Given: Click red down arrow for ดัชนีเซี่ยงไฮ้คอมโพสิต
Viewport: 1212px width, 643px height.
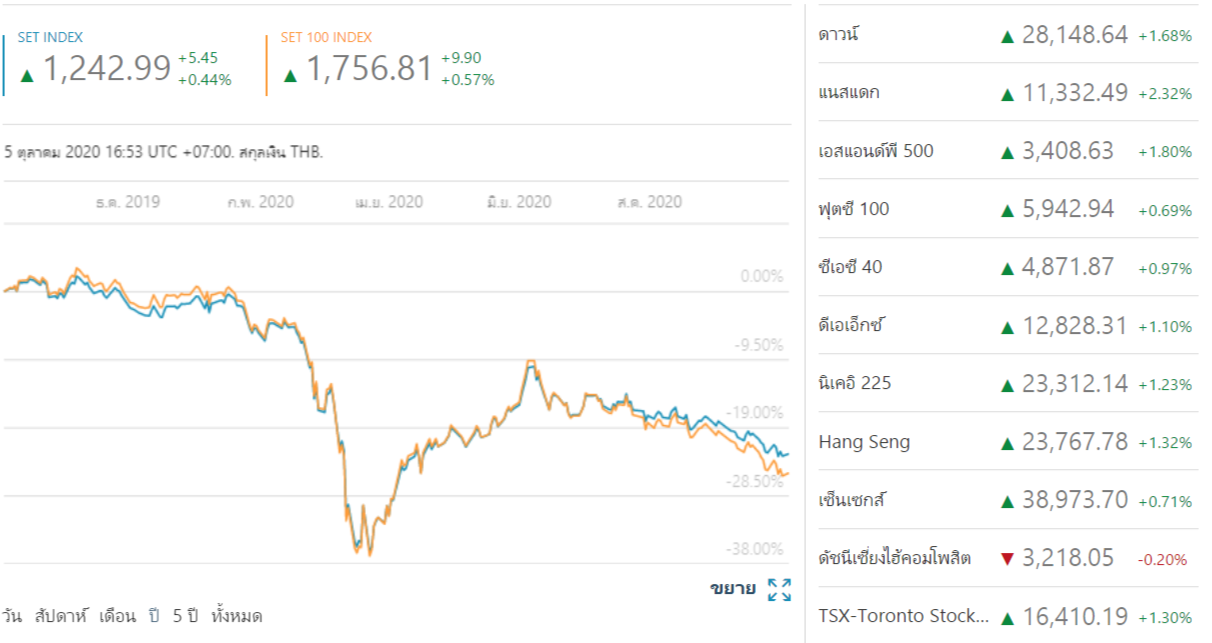Looking at the screenshot, I should pos(1007,558).
